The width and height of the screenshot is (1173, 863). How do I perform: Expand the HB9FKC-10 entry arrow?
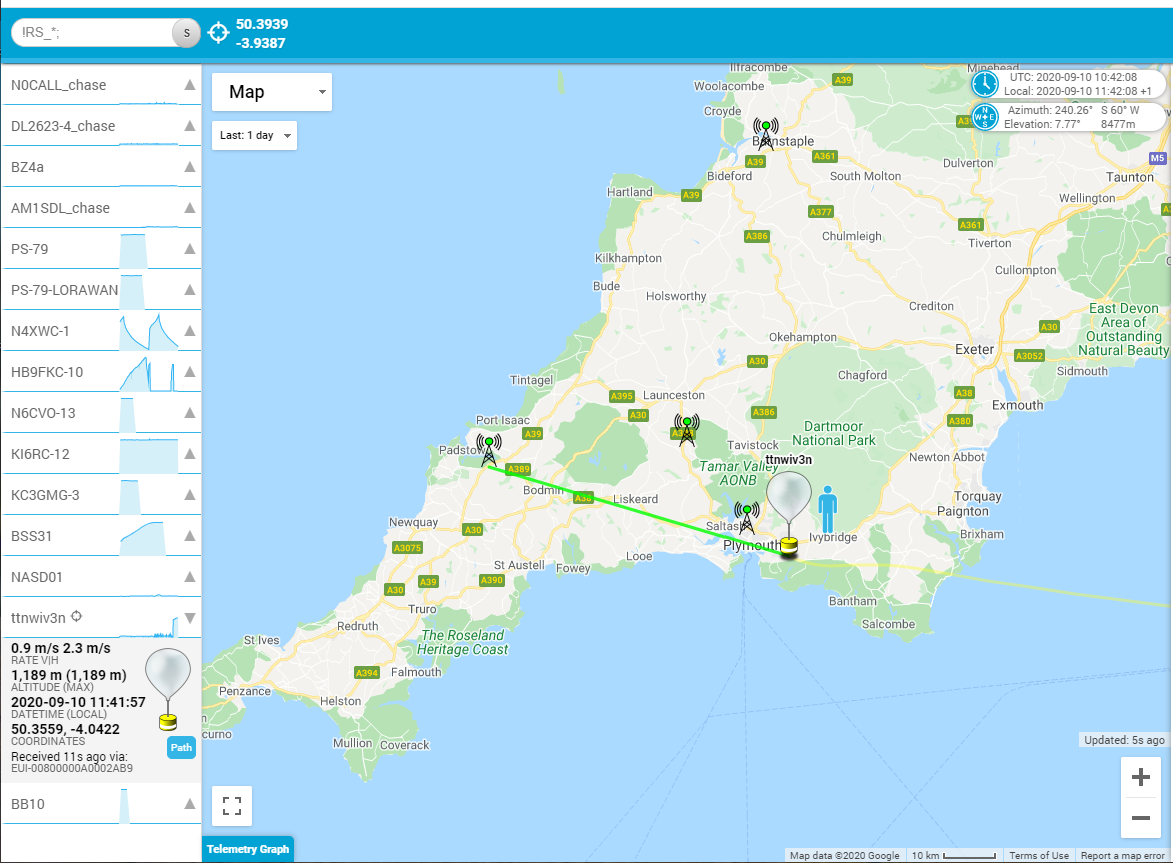[x=190, y=372]
